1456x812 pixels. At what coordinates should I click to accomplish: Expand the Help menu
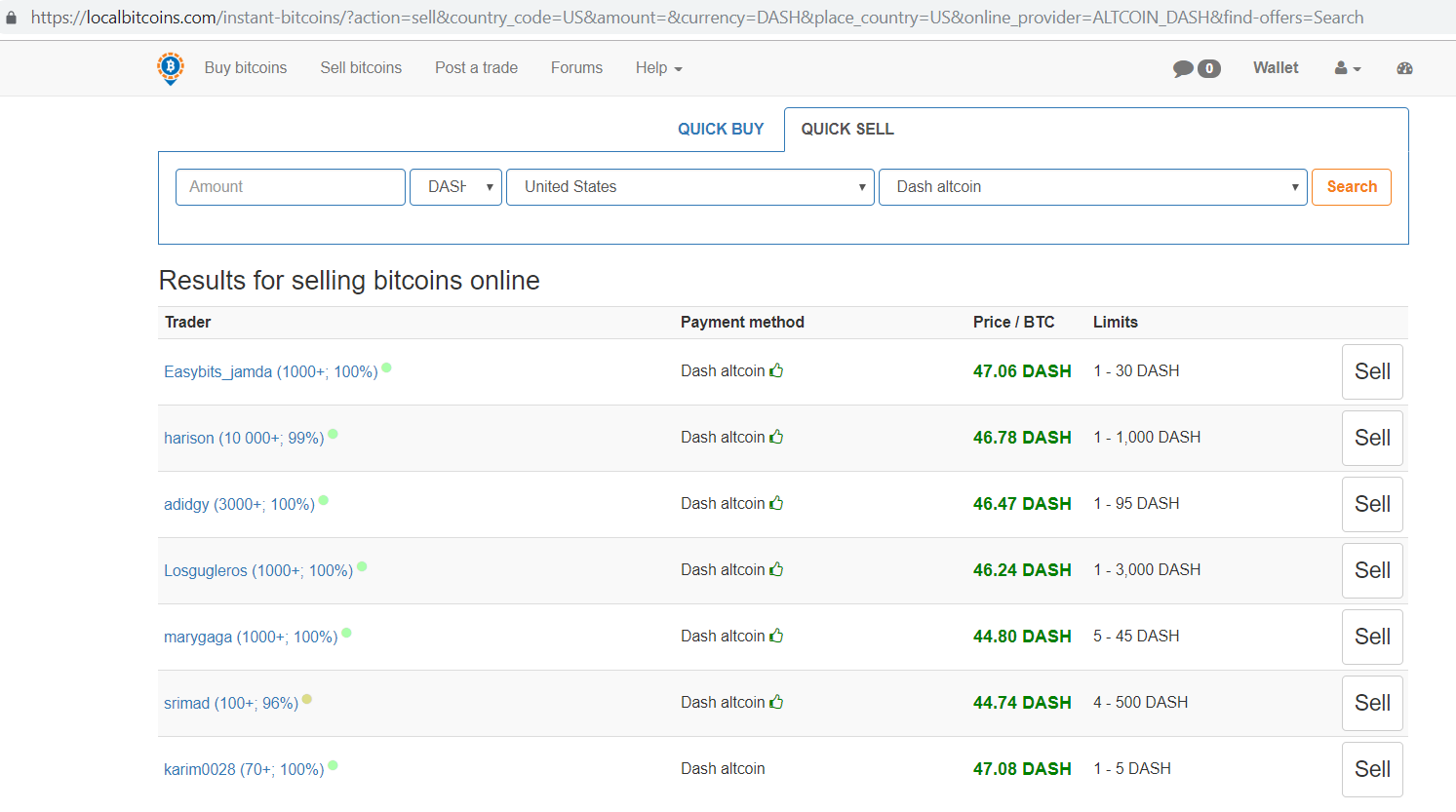click(x=659, y=68)
